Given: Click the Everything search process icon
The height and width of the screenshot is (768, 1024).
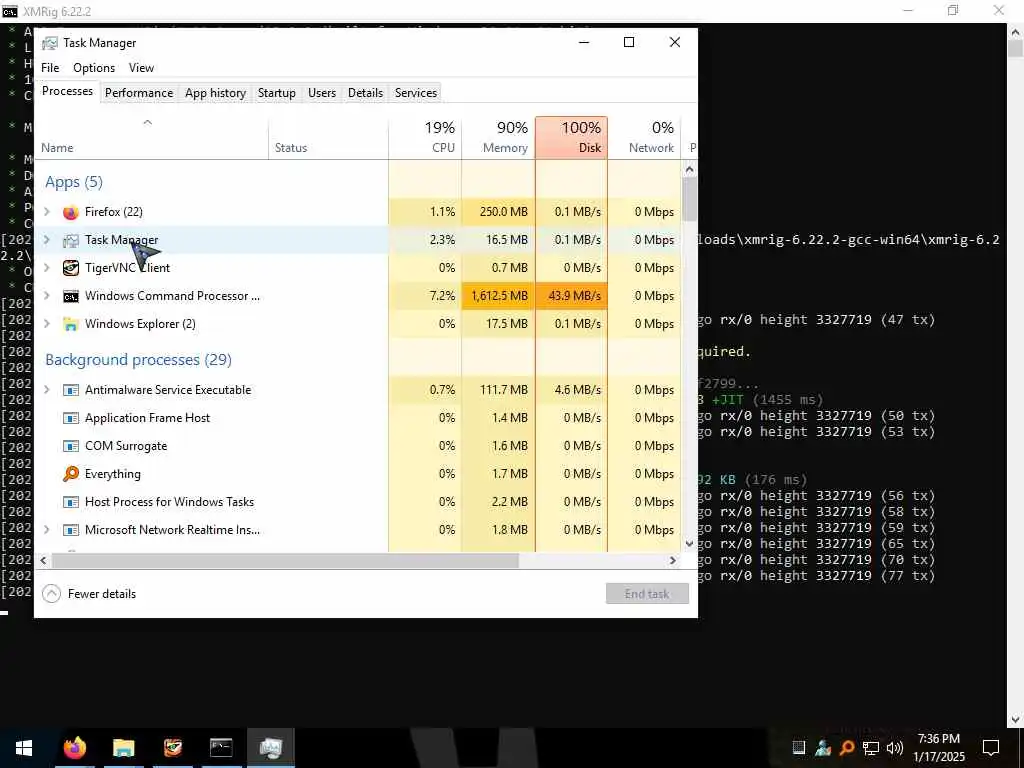Looking at the screenshot, I should coord(71,474).
